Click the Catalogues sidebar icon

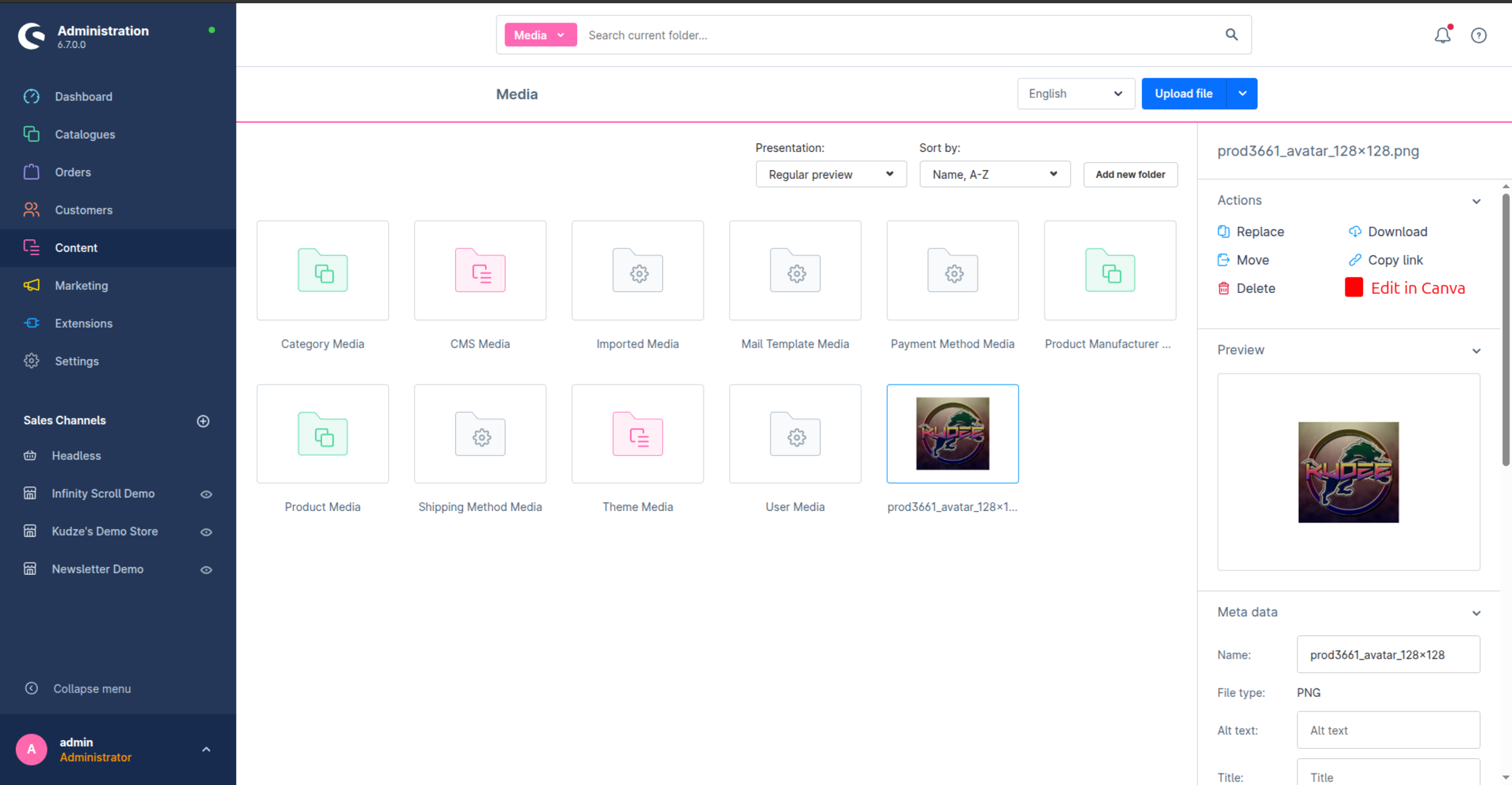[x=31, y=134]
